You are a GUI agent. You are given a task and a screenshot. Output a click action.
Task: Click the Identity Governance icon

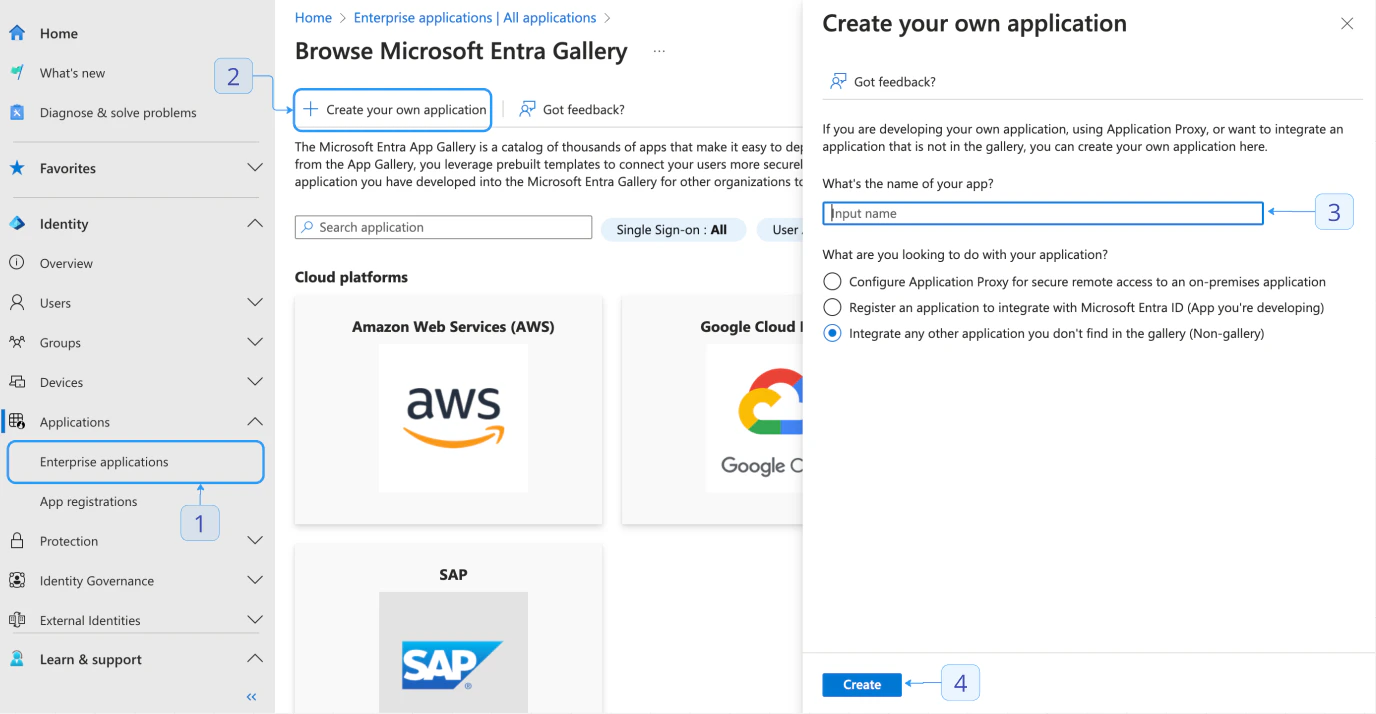17,580
